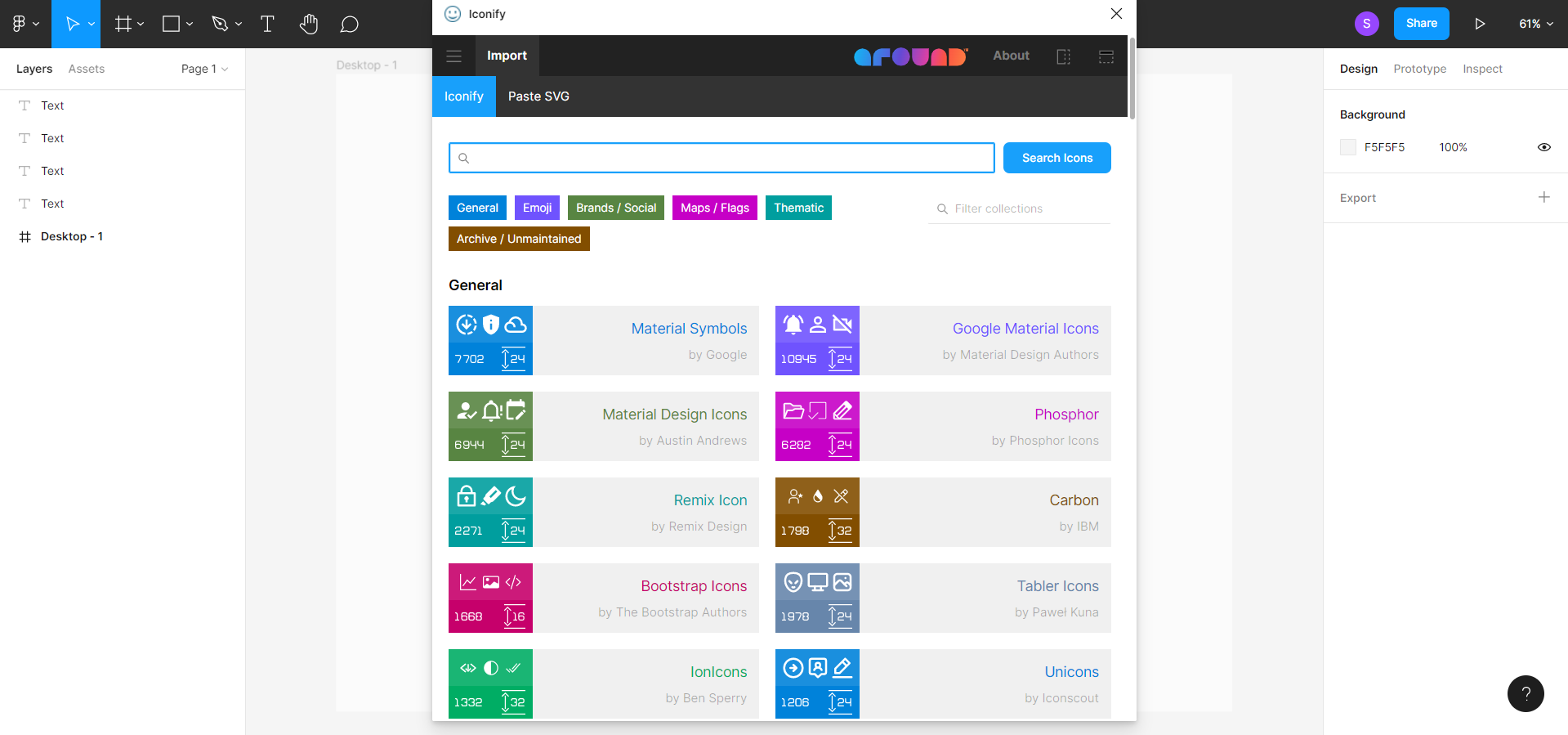Select the Rectangle shape tool

click(171, 24)
